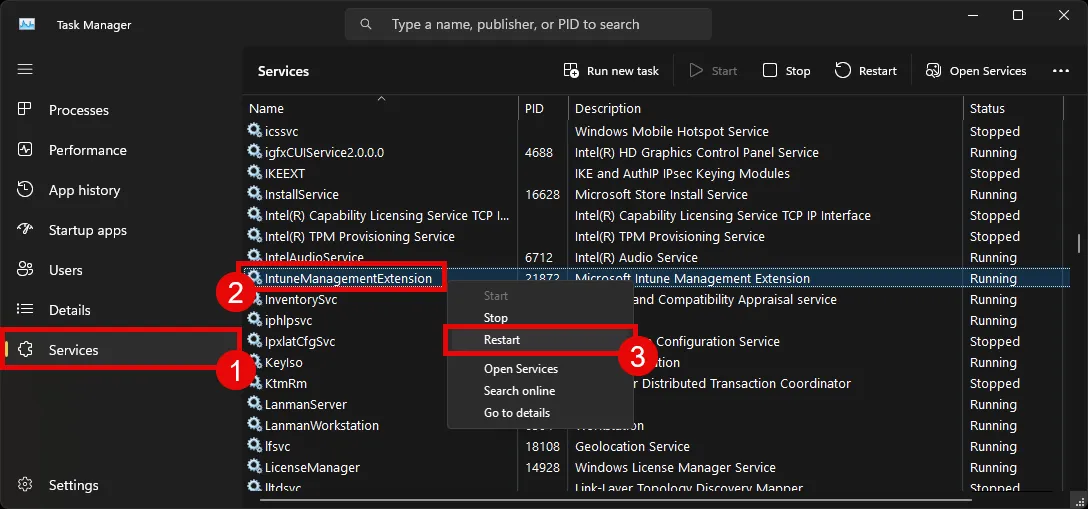Click Microsoft Store Install Service description

pyautogui.click(x=661, y=195)
